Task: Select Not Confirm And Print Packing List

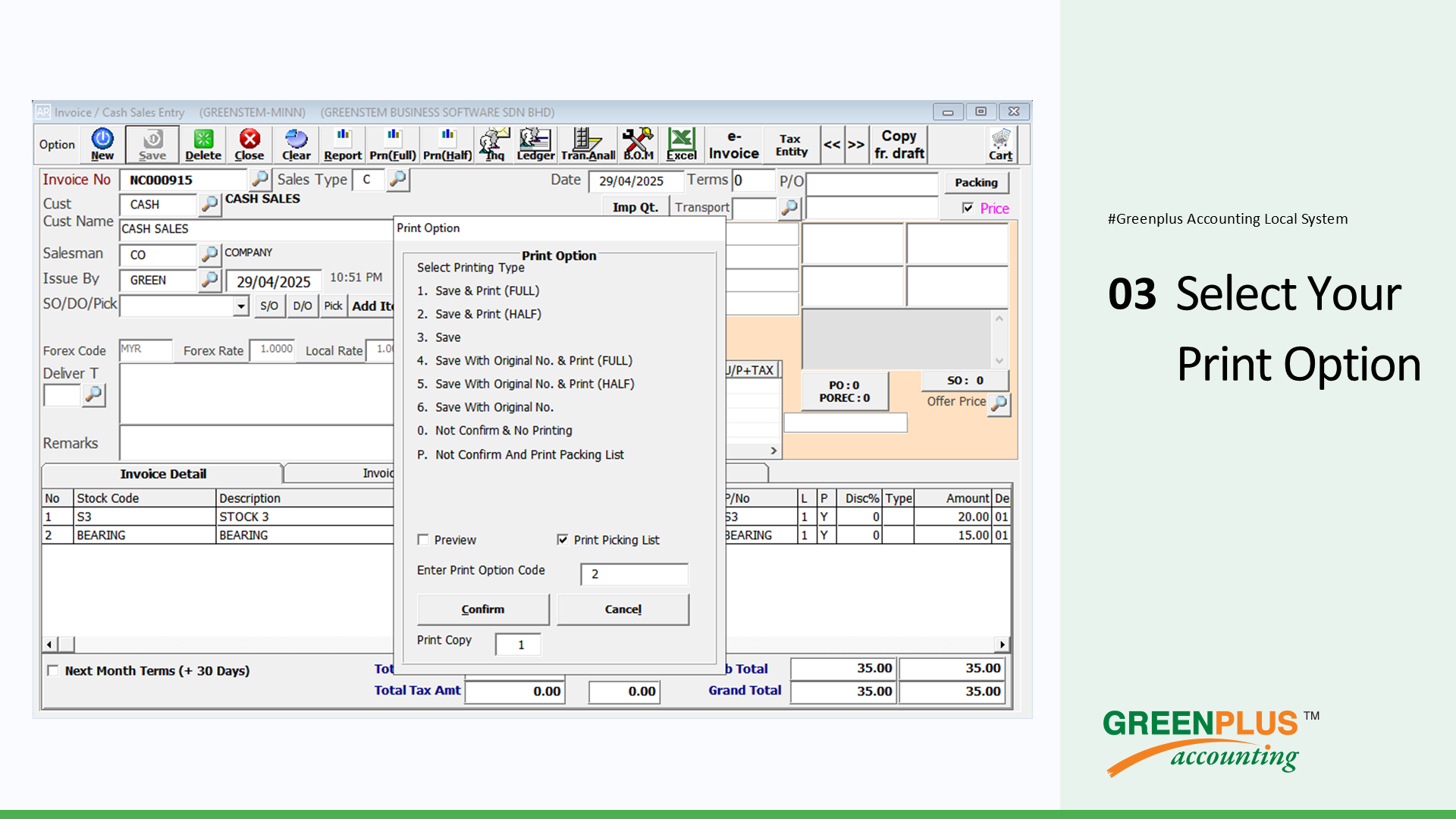Action: pyautogui.click(x=520, y=455)
